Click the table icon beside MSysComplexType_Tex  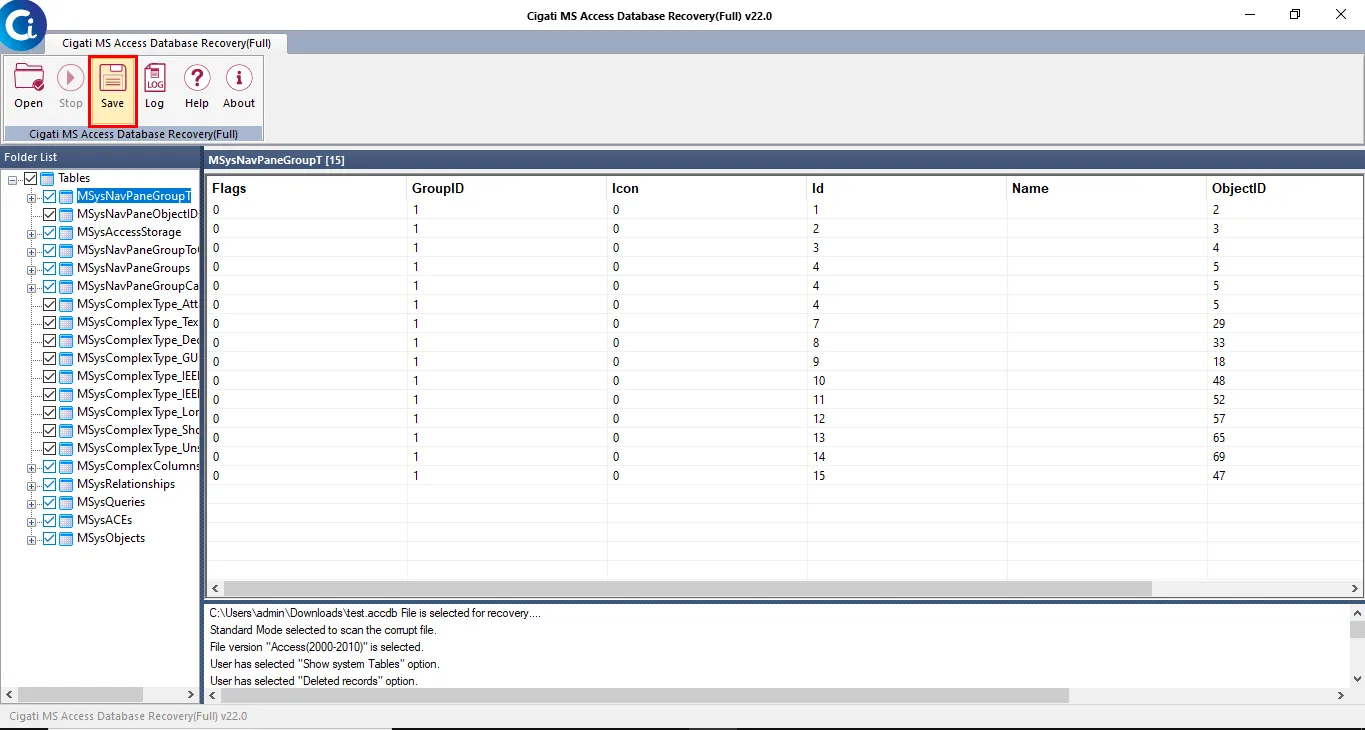[66, 322]
